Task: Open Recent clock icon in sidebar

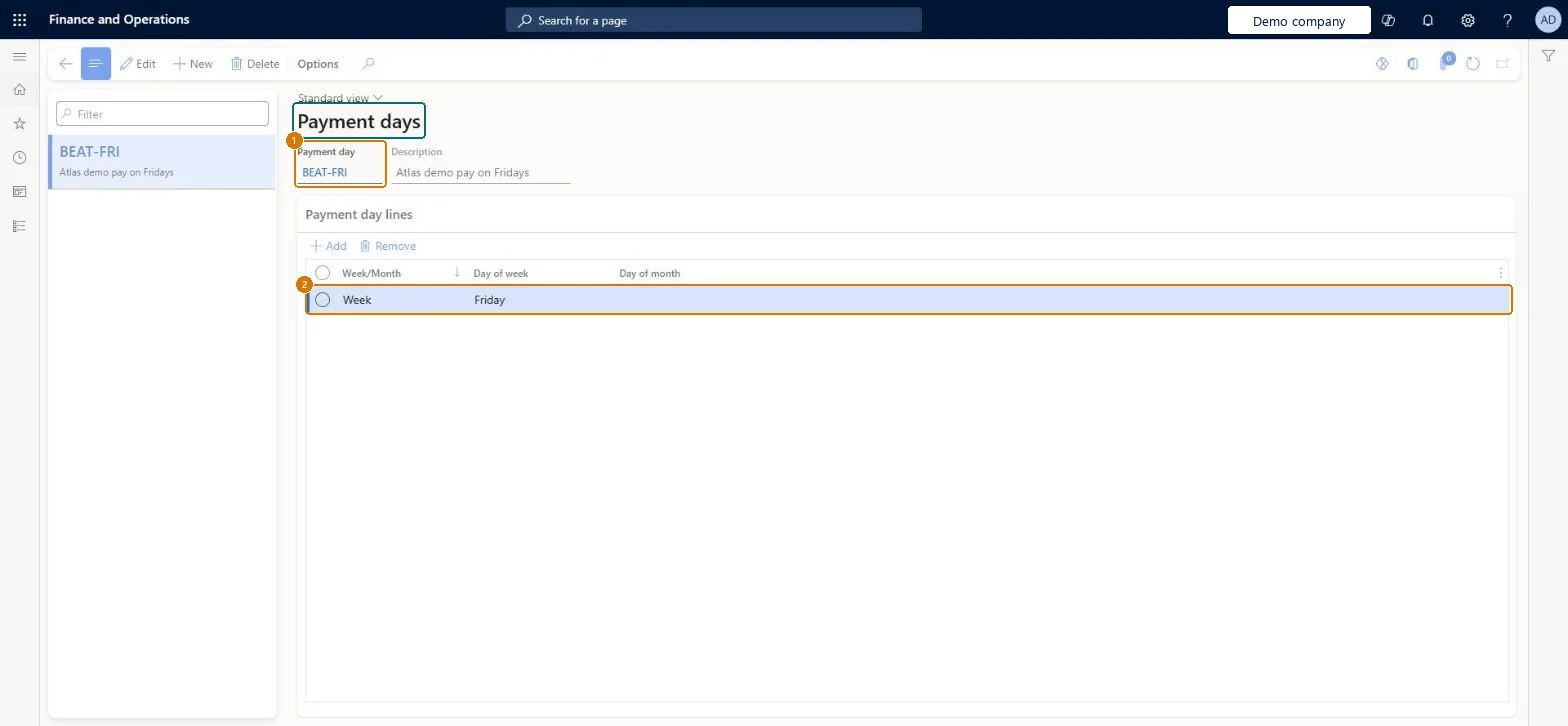Action: click(x=19, y=158)
